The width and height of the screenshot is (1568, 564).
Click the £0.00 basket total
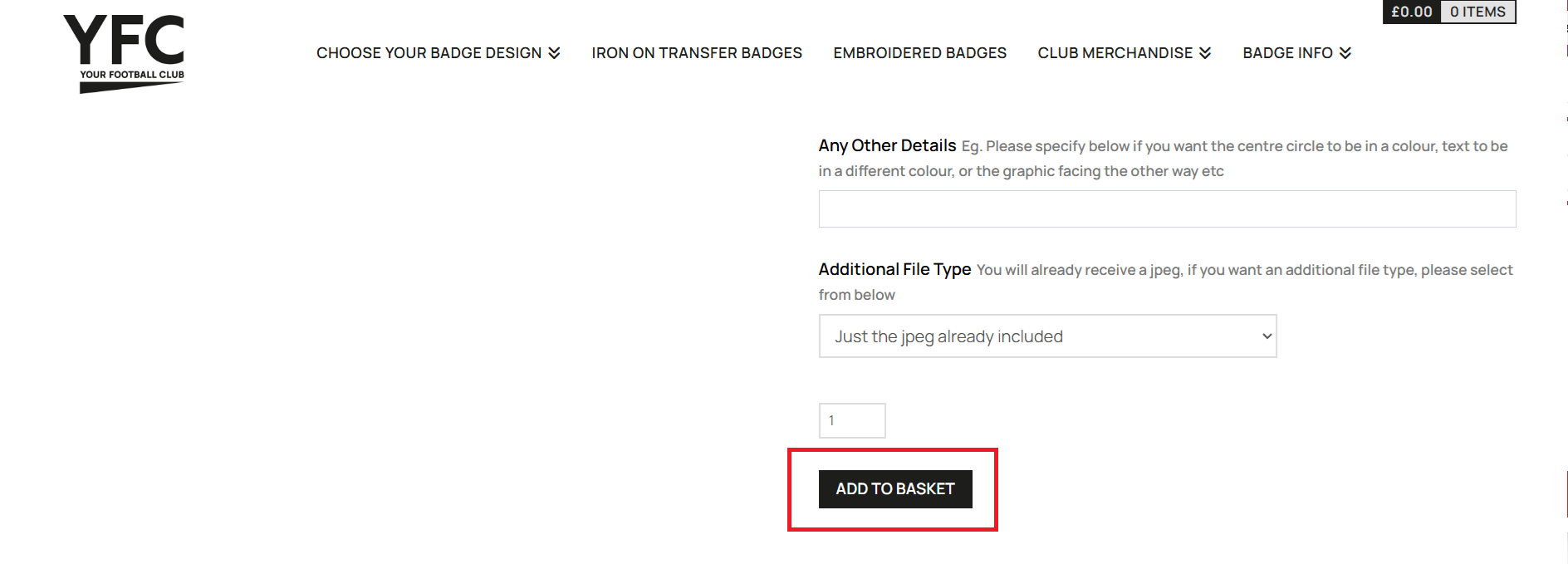(x=1411, y=12)
